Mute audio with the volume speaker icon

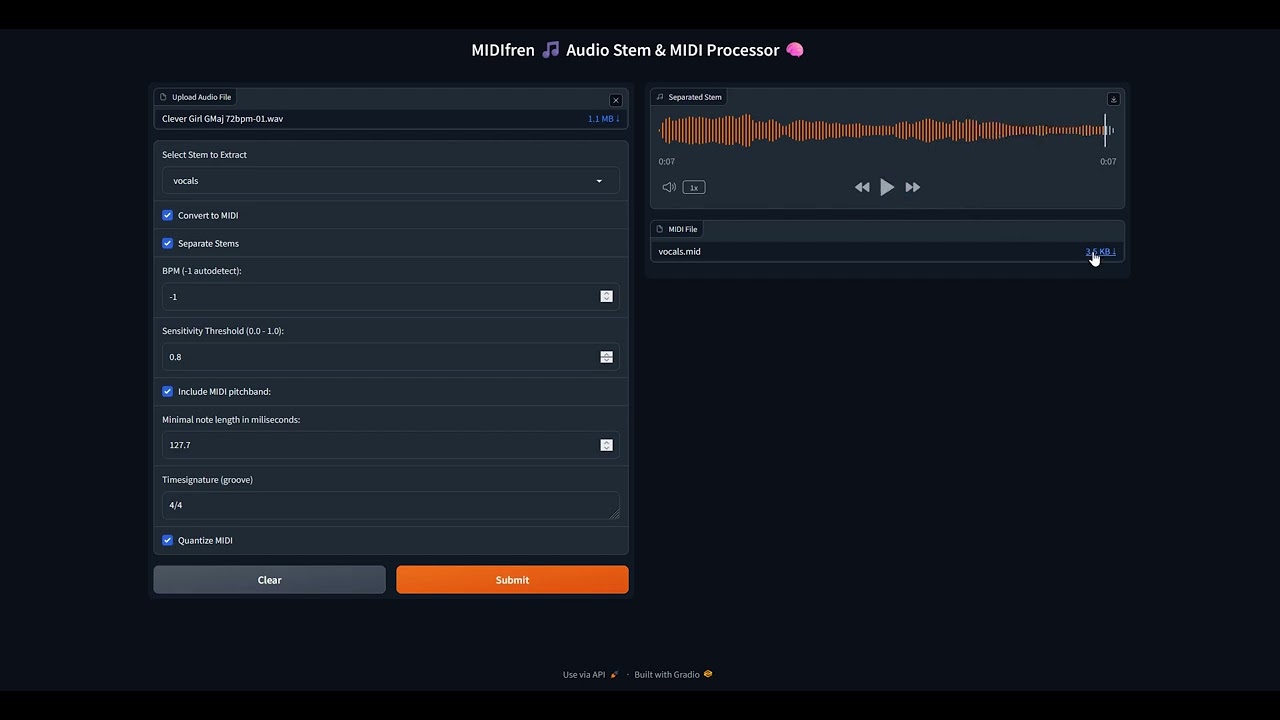point(669,187)
